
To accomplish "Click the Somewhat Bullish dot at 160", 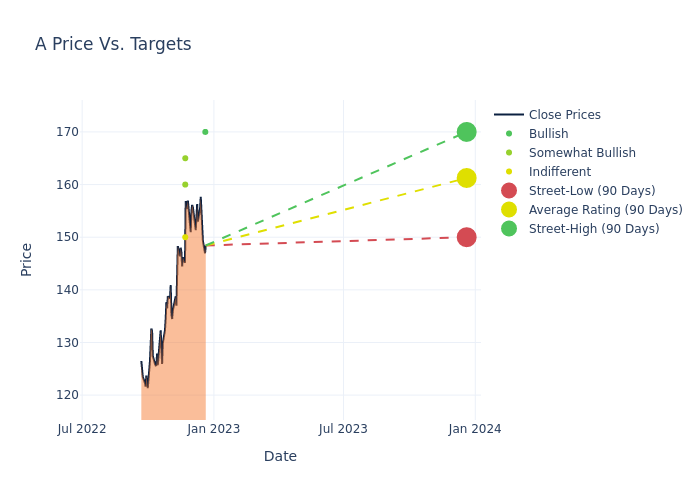I will (185, 185).
